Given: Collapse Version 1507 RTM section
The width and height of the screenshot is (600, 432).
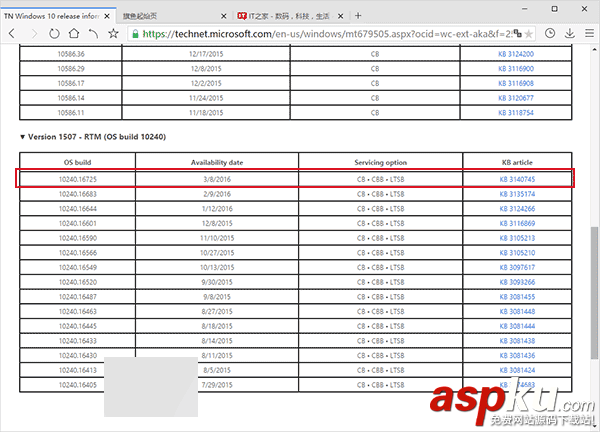Looking at the screenshot, I should [22, 137].
